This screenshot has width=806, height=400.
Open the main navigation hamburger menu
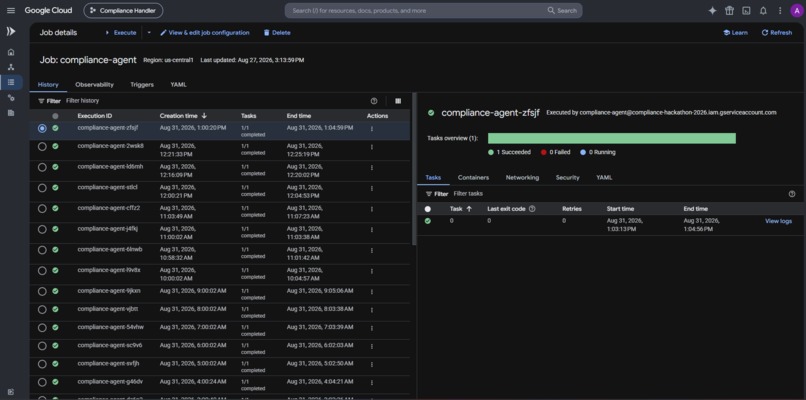point(11,10)
